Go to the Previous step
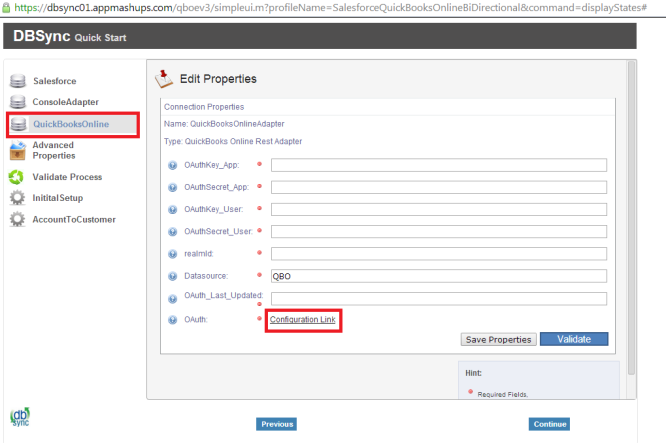Screen dimensions: 666x443 277,424
